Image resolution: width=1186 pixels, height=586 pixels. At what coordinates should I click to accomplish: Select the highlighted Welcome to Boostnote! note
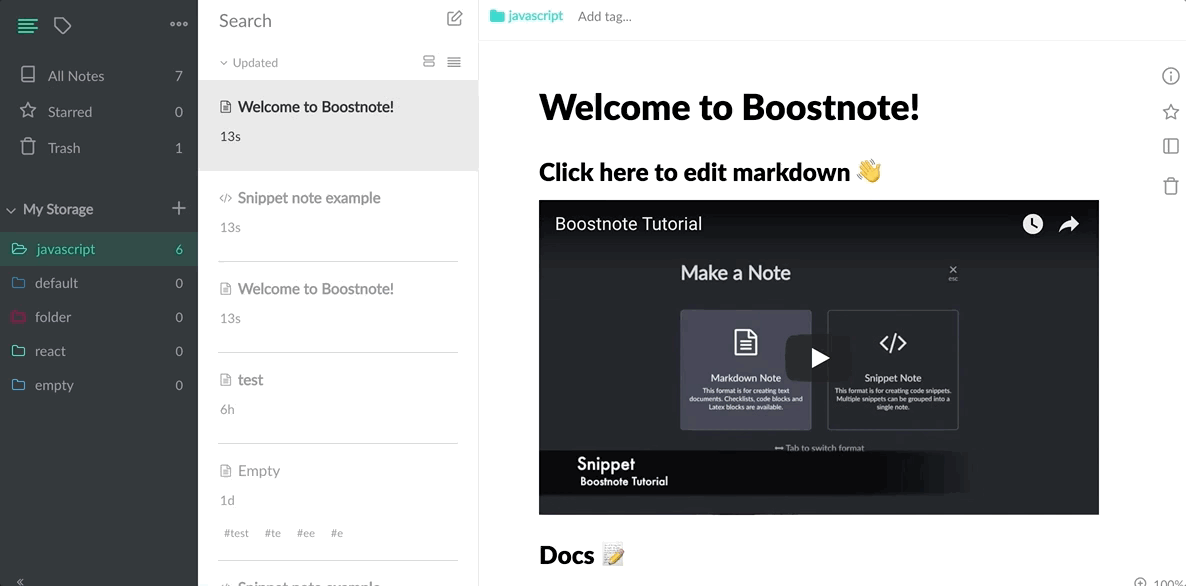pos(338,126)
